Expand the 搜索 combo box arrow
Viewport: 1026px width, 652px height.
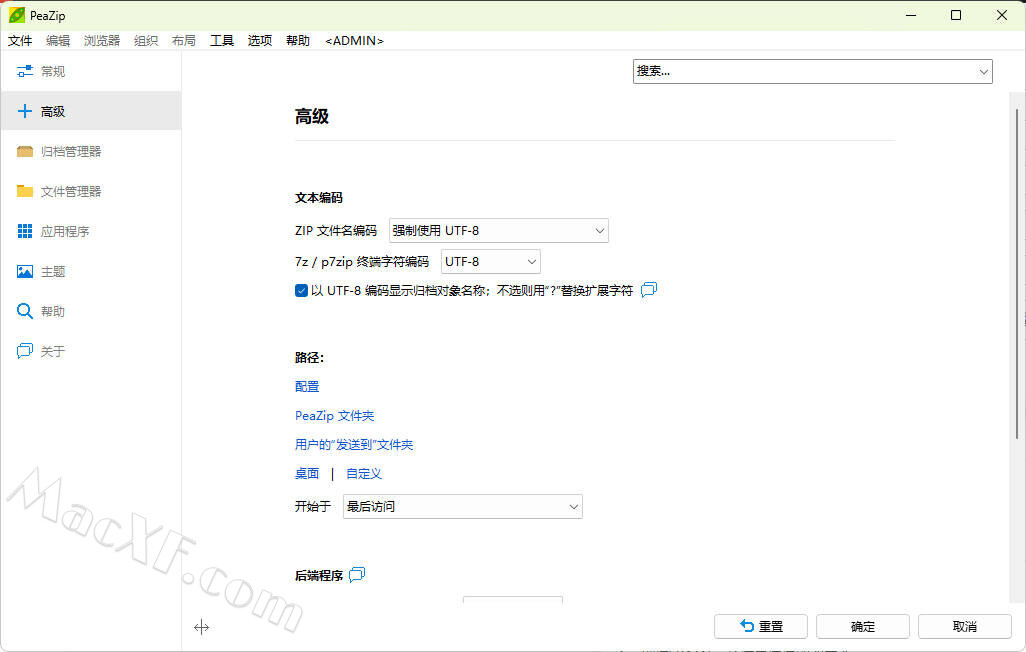tap(983, 71)
